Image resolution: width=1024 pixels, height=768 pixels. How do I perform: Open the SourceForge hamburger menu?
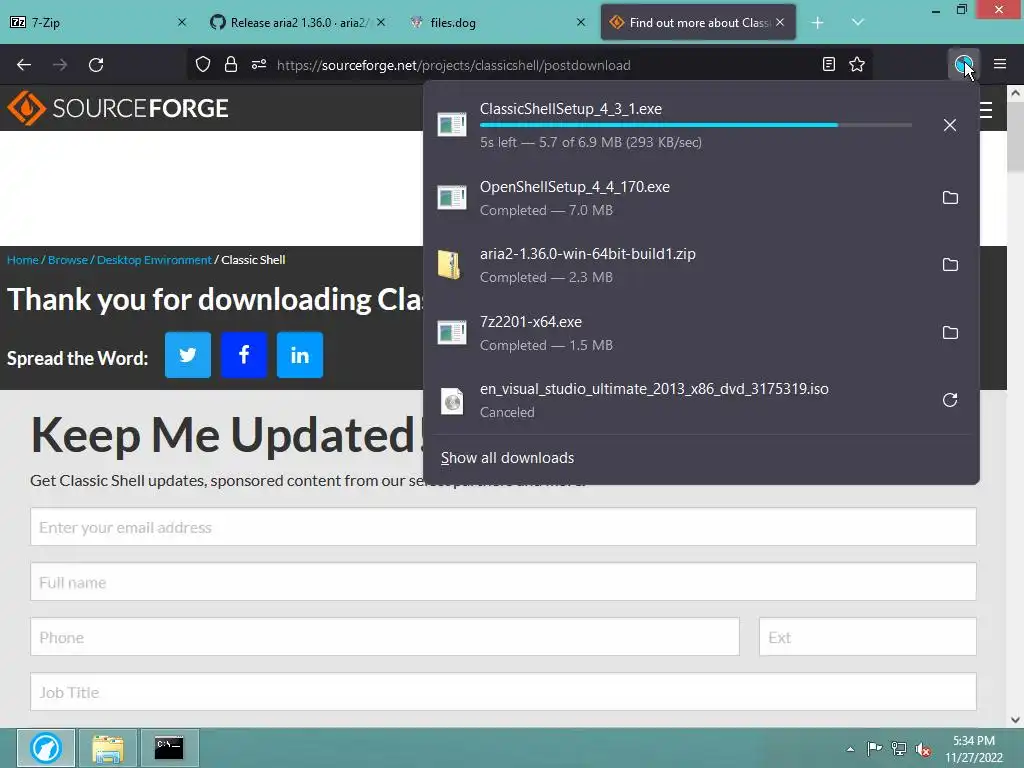coord(986,110)
